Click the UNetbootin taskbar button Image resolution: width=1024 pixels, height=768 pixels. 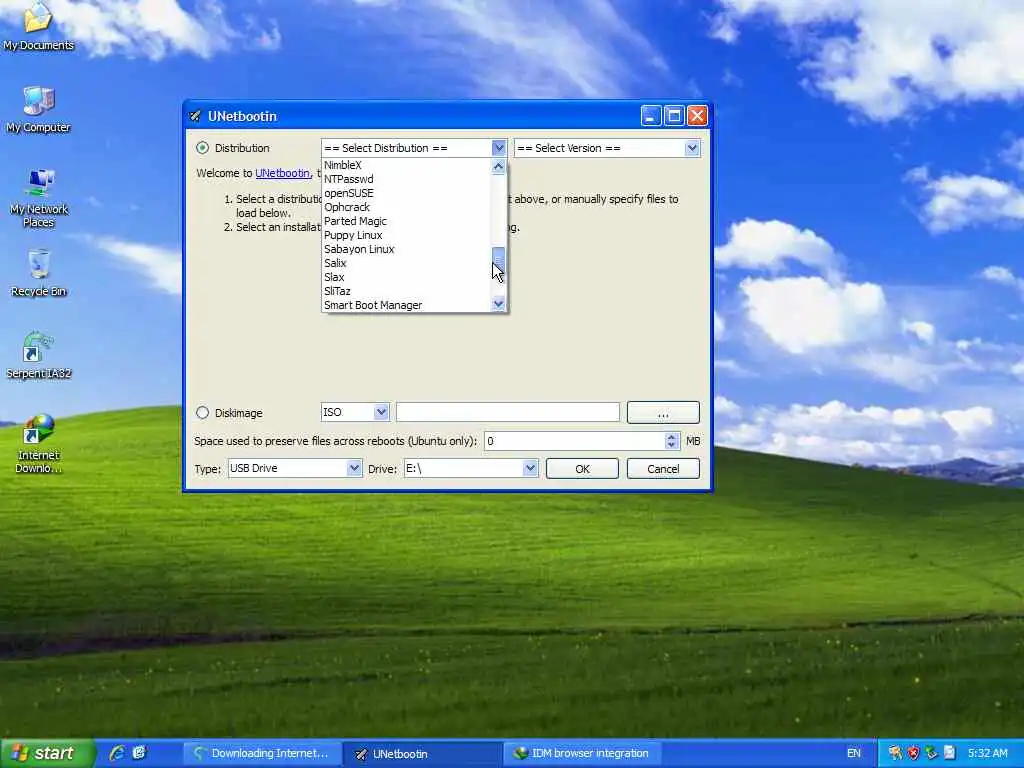tap(423, 754)
